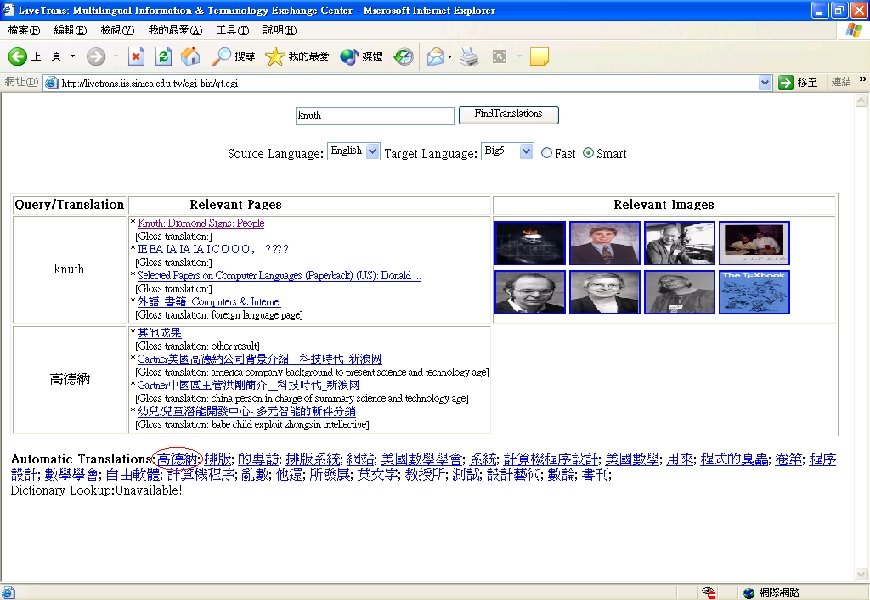
Task: Open the History clock icon
Action: click(x=403, y=56)
